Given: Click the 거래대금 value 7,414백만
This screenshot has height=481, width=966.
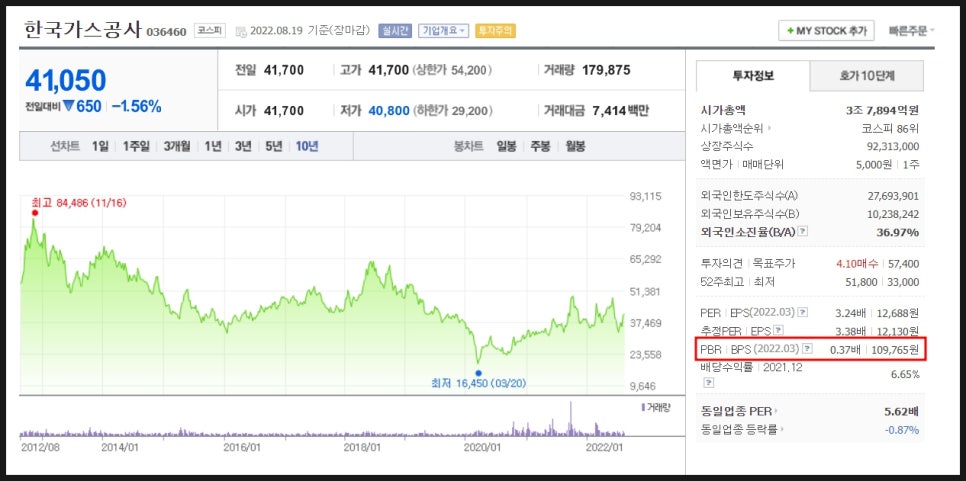Looking at the screenshot, I should [x=620, y=111].
